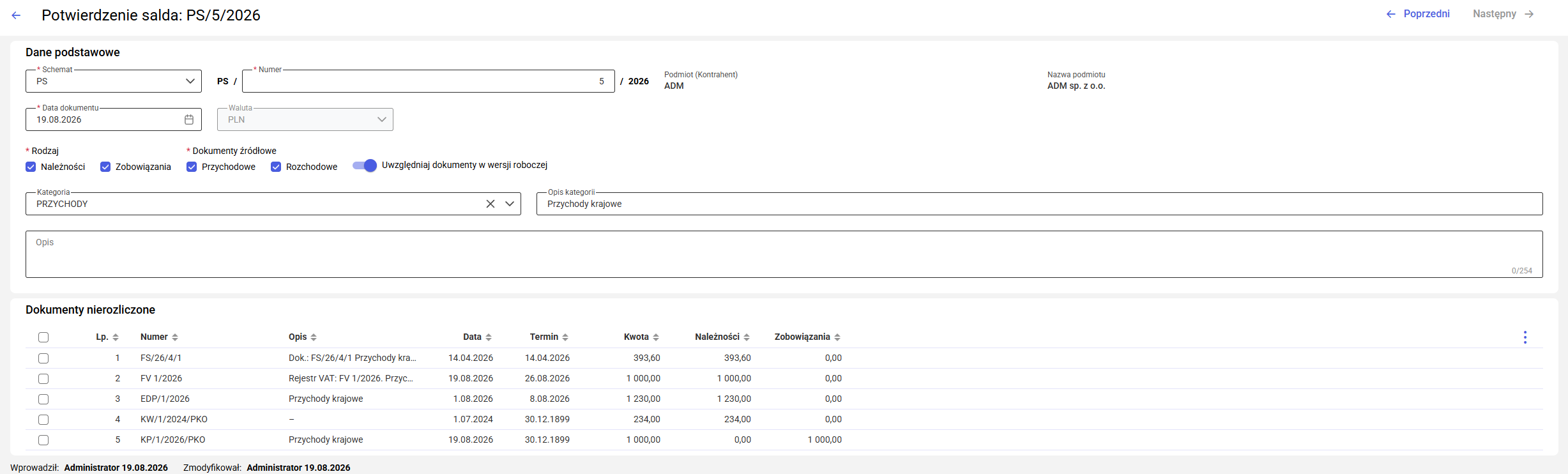
Task: Click the Rejestr VAT description cell
Action: (x=351, y=378)
